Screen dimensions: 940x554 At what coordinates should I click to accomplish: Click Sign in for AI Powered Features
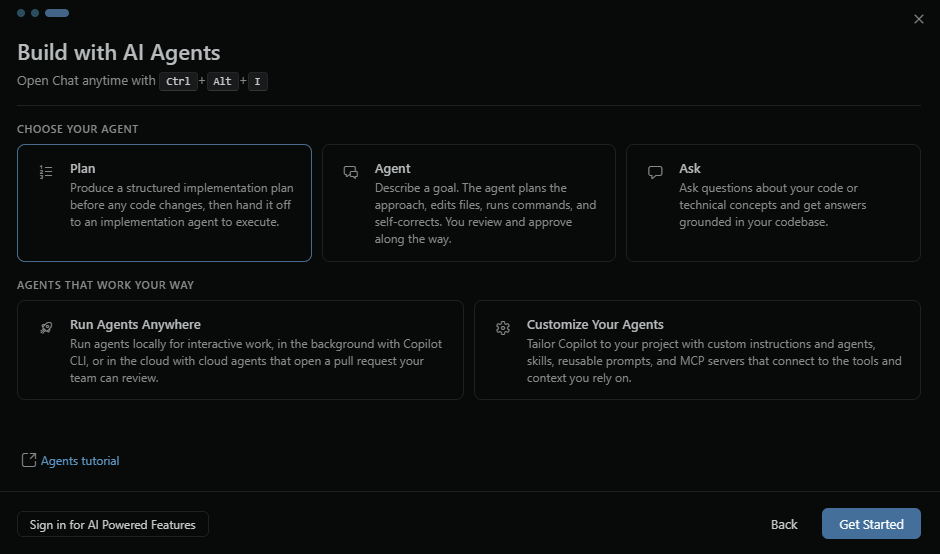(x=113, y=525)
